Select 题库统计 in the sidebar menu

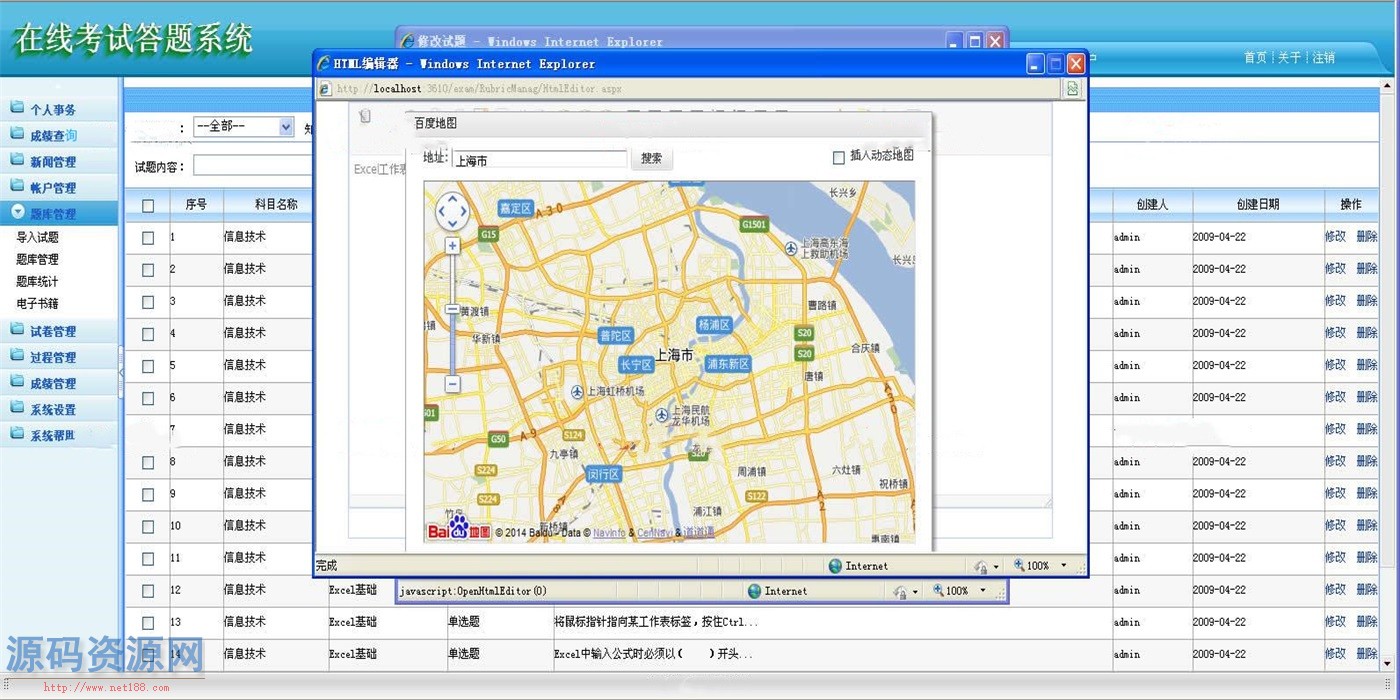click(38, 282)
